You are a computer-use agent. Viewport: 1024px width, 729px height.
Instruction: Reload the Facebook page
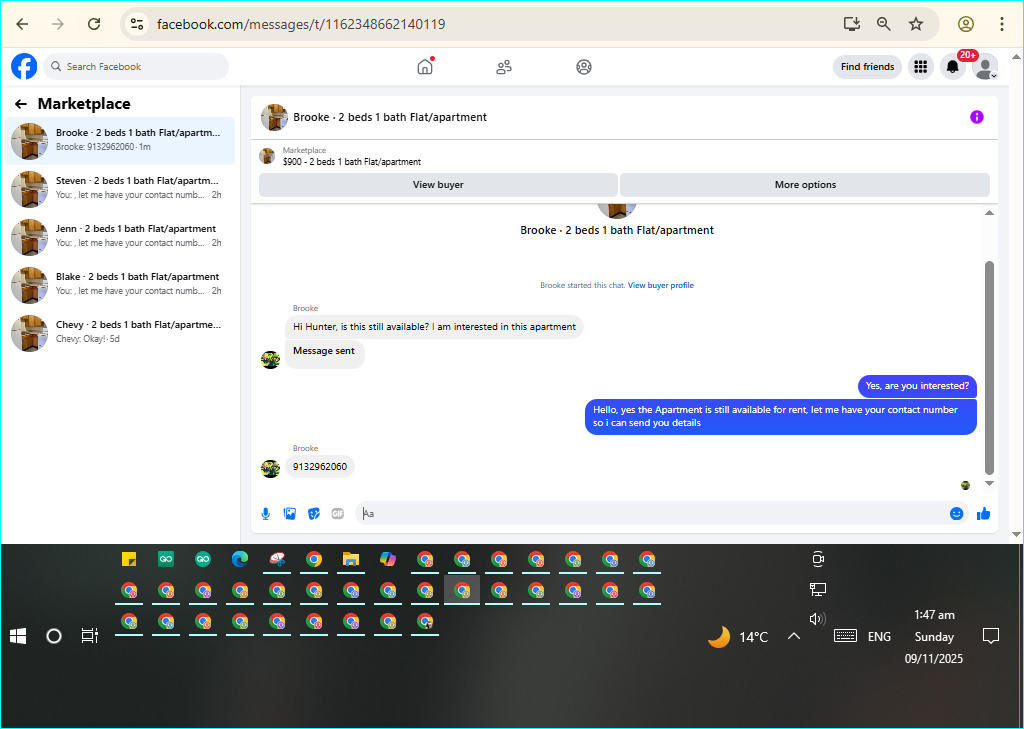[94, 24]
